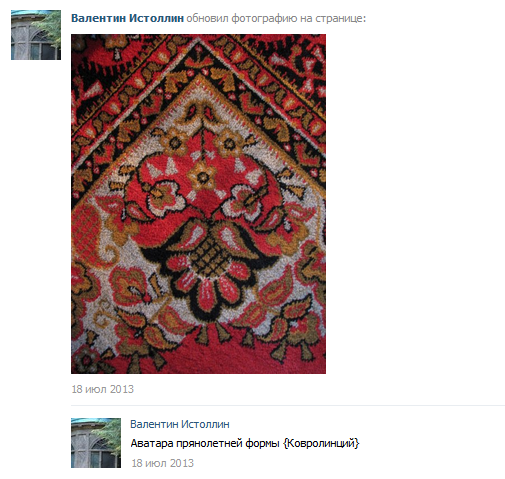Open the comment author's small avatar

coord(96,443)
